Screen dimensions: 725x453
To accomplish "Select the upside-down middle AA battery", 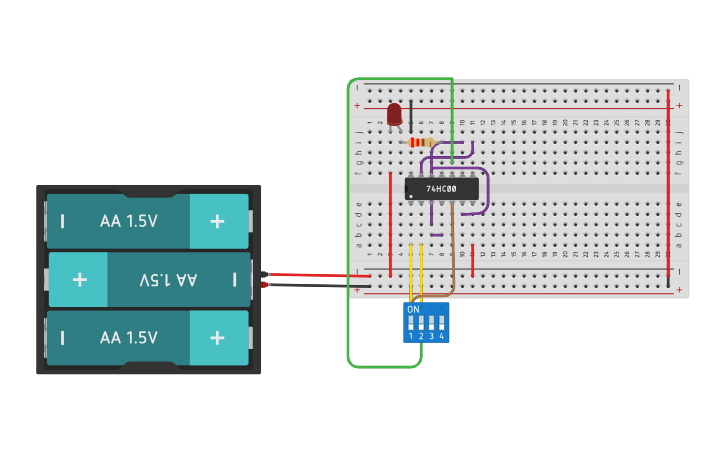I will (150, 279).
